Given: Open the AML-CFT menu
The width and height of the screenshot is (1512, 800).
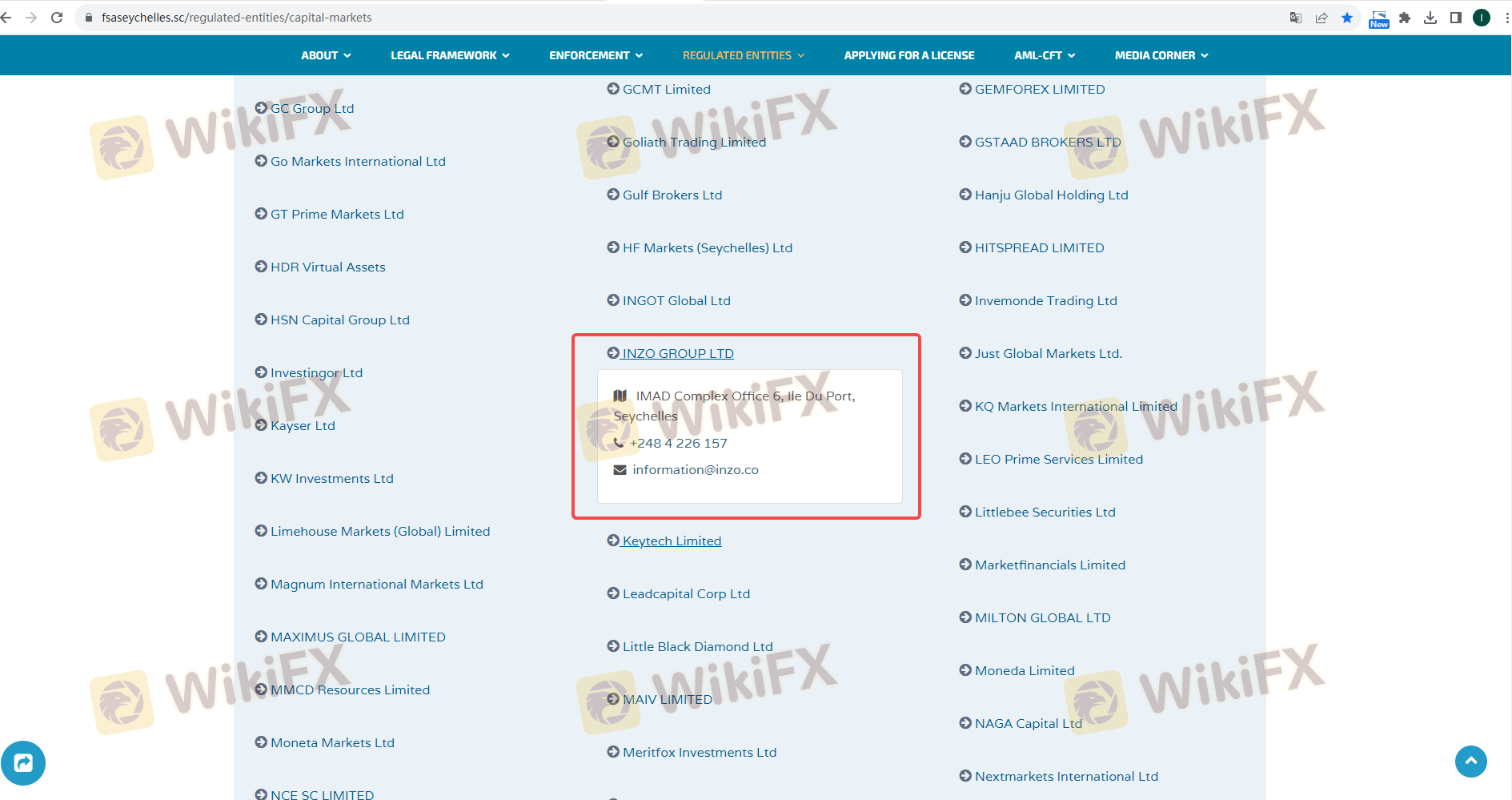Looking at the screenshot, I should (x=1045, y=55).
